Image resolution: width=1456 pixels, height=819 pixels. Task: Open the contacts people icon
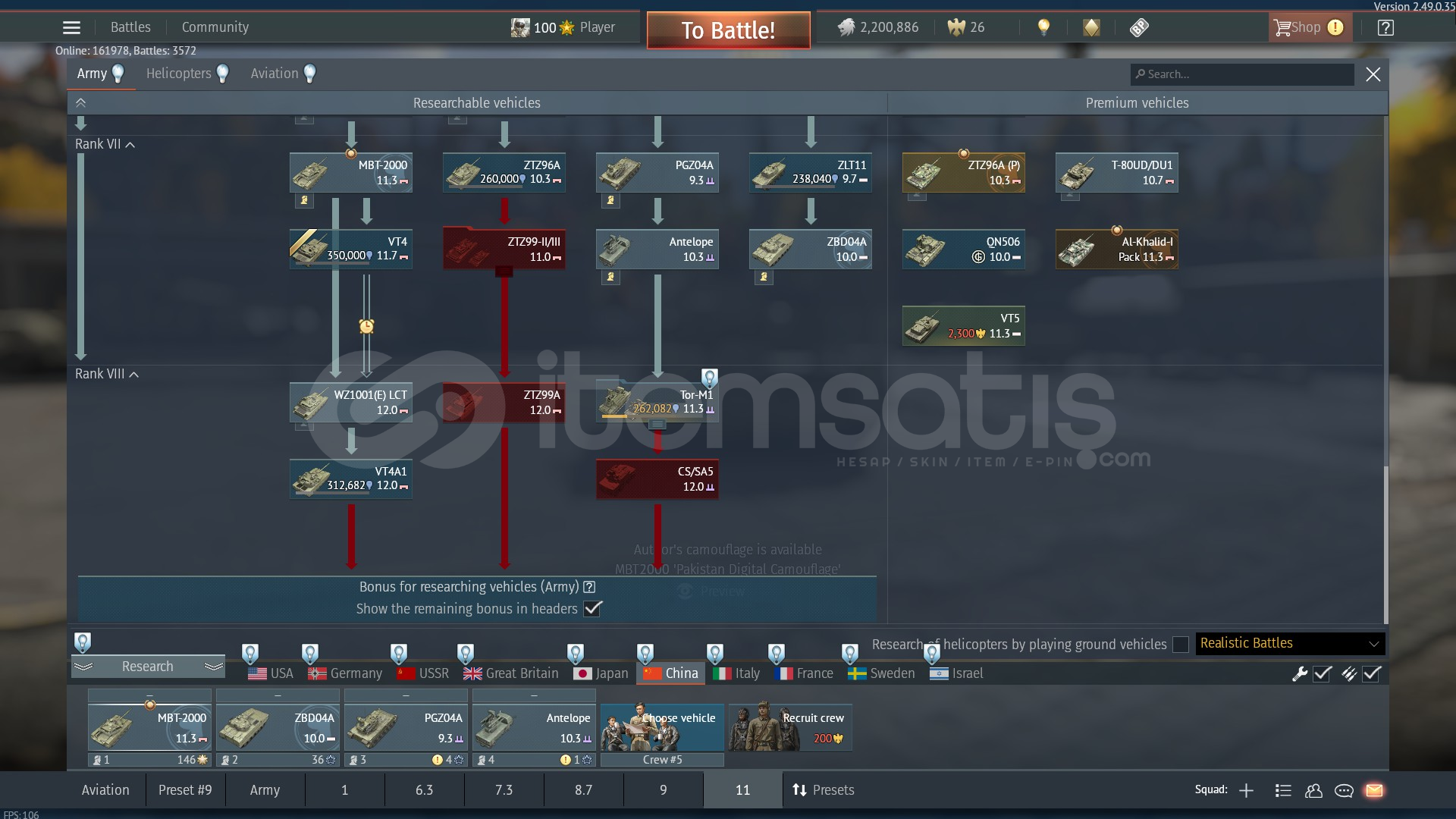pos(1313,790)
